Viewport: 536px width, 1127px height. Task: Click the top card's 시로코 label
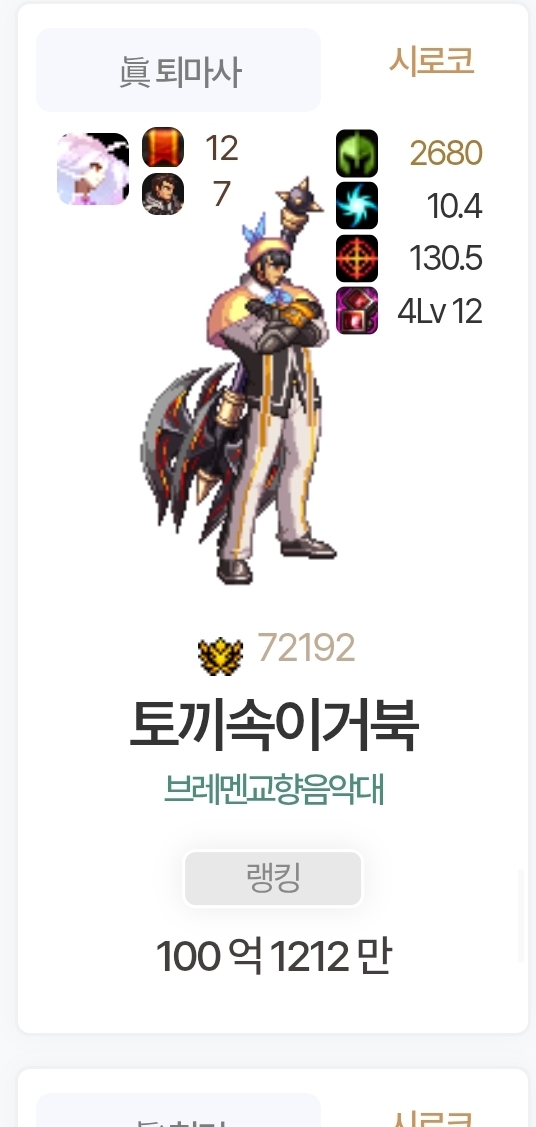[x=432, y=61]
